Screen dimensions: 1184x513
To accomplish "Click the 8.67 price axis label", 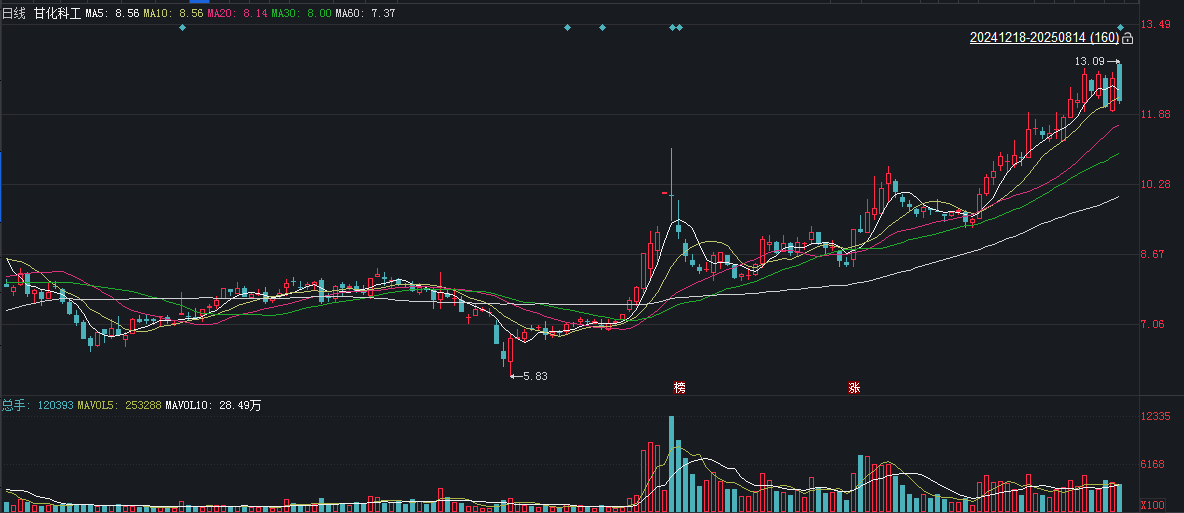I will click(x=1155, y=255).
